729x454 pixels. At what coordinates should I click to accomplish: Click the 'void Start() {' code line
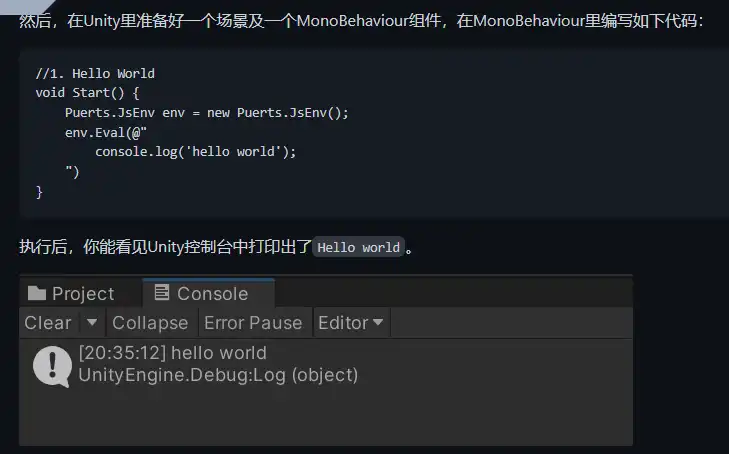(87, 93)
